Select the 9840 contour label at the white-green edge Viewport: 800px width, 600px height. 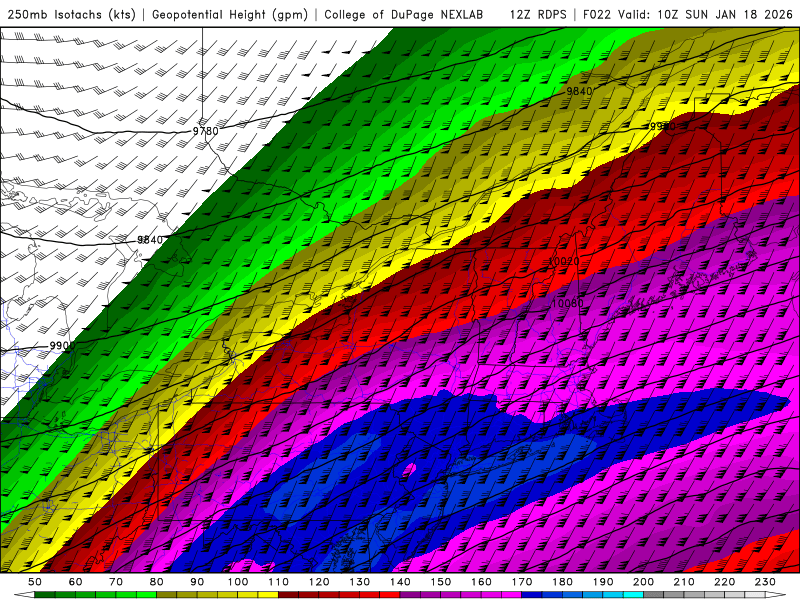click(150, 240)
